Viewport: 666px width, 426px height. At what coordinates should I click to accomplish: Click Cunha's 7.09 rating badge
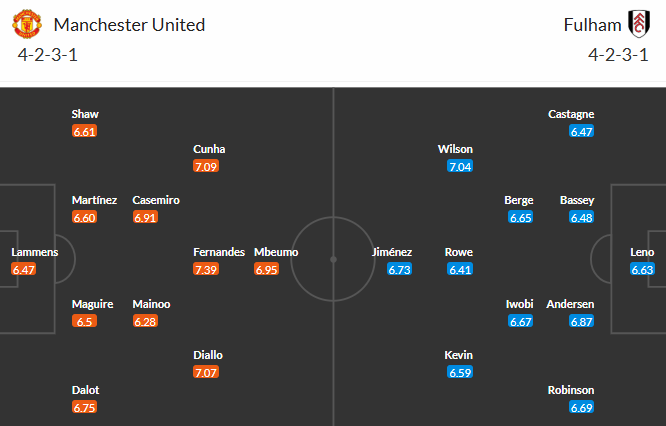207,166
